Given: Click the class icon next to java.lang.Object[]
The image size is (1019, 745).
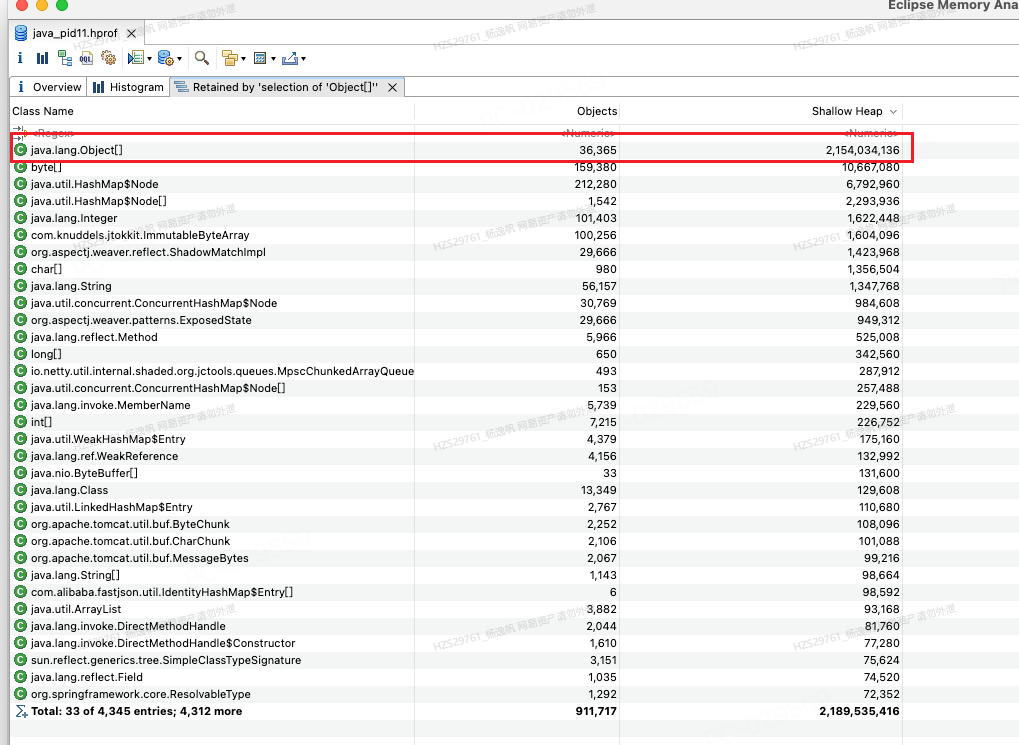Looking at the screenshot, I should point(20,150).
